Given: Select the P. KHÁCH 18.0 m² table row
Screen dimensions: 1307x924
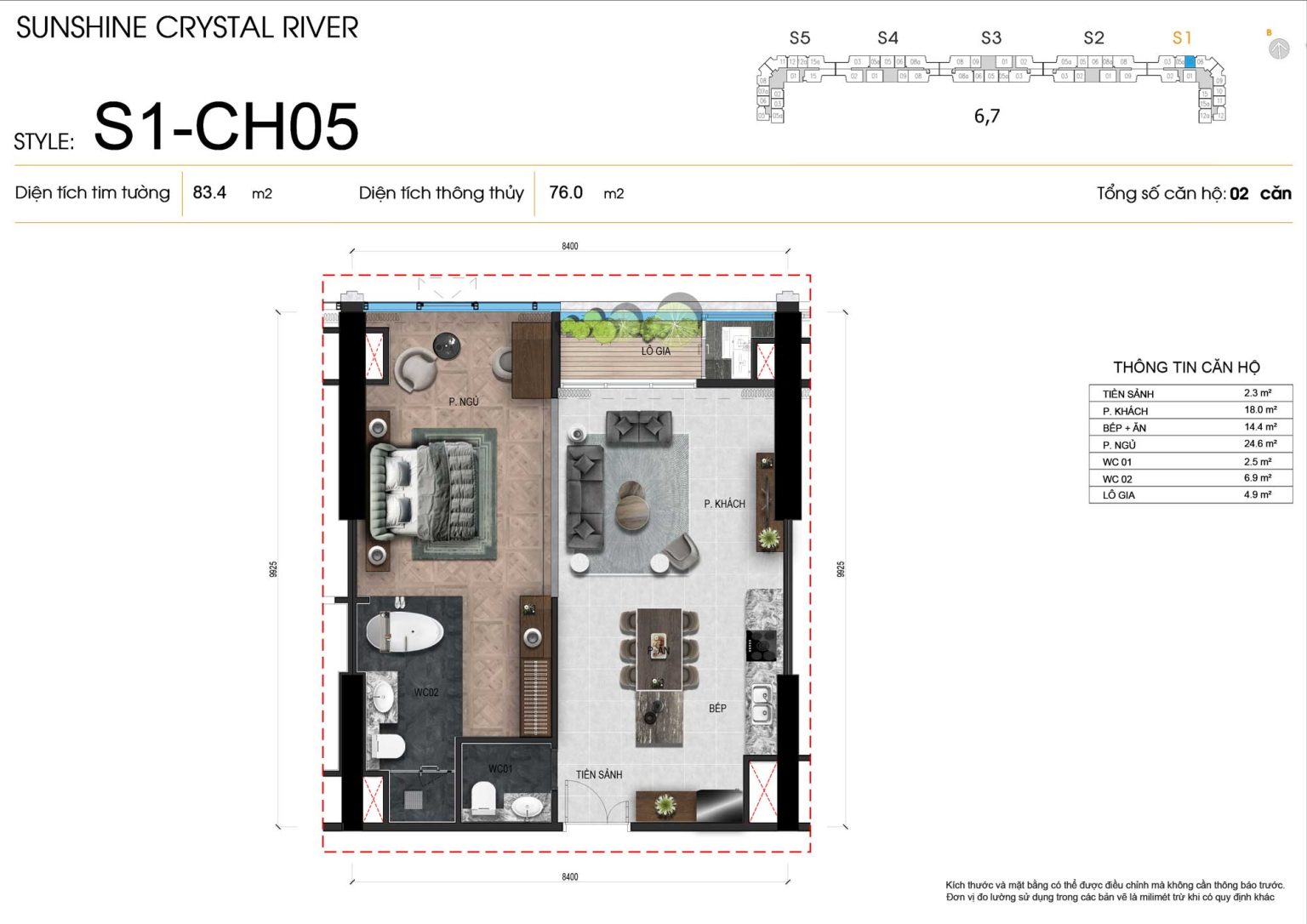Looking at the screenshot, I should click(1190, 410).
